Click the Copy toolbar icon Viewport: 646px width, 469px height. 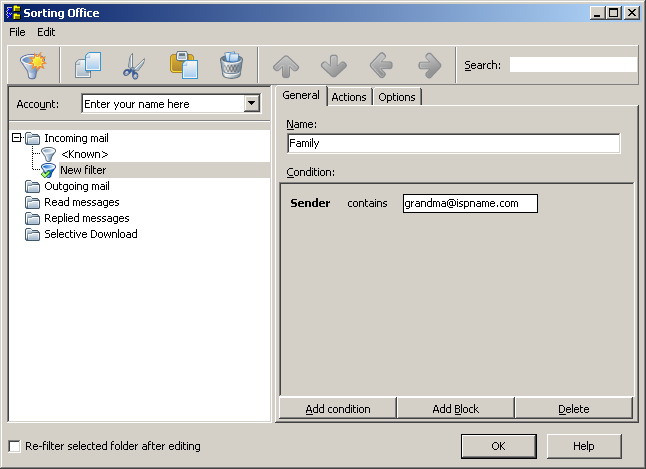(x=86, y=66)
